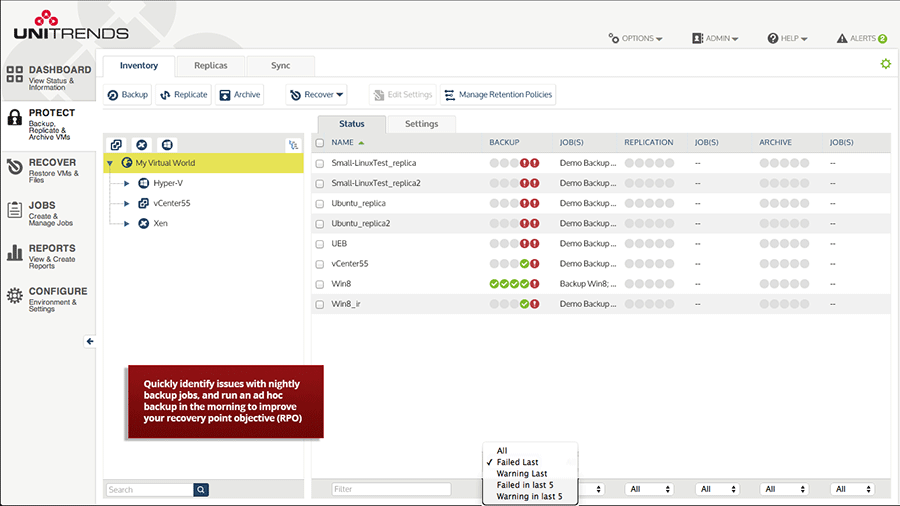The image size is (900, 506).
Task: Check the Win8_ir row checkbox
Action: [320, 304]
